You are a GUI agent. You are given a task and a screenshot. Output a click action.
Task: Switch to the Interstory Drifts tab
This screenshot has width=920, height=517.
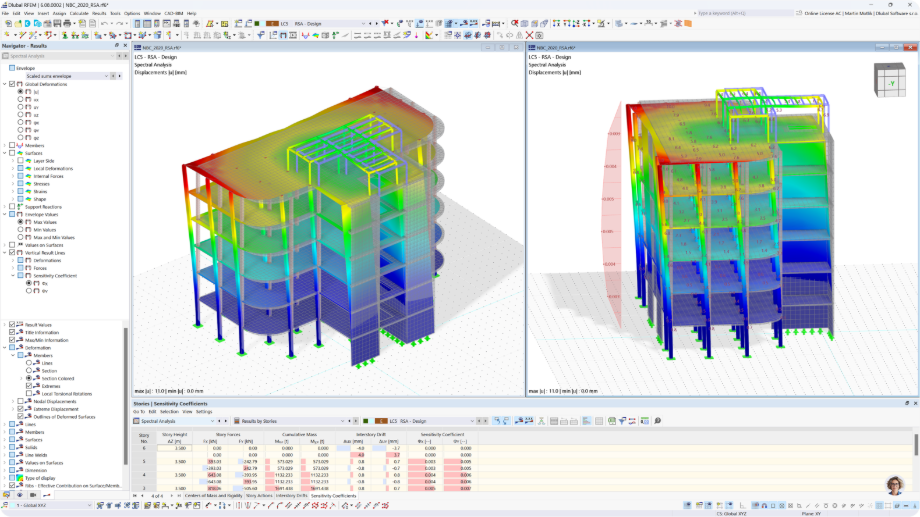point(292,496)
